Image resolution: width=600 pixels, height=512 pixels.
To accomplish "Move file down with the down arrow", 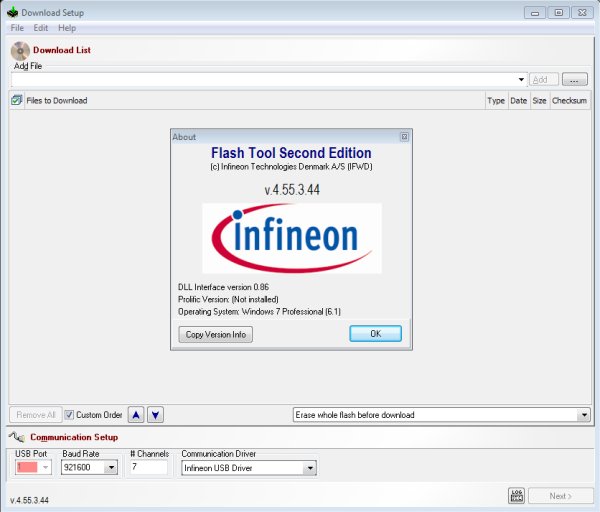I will (x=155, y=415).
